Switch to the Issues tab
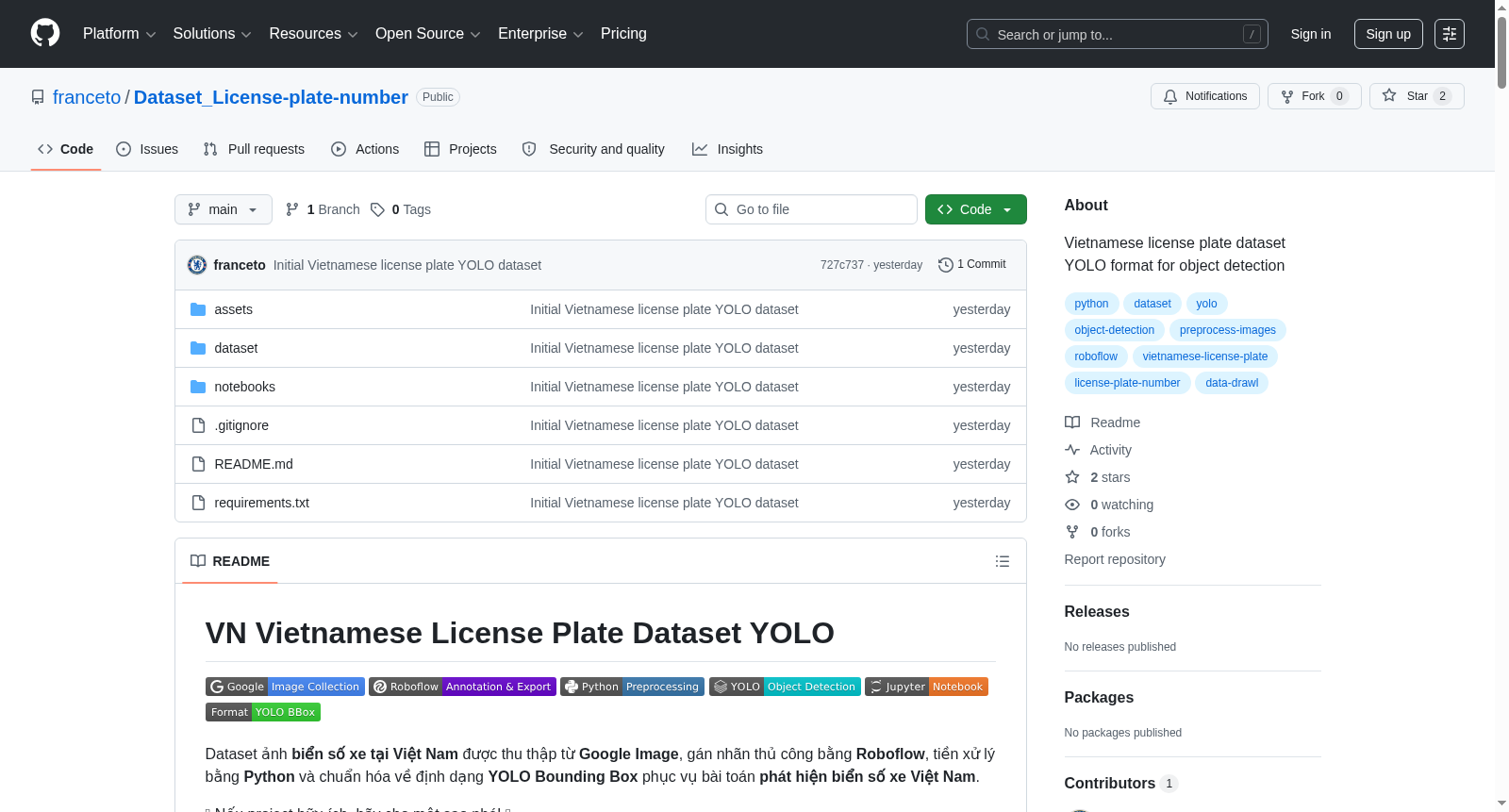Image resolution: width=1509 pixels, height=812 pixels. coord(147,149)
